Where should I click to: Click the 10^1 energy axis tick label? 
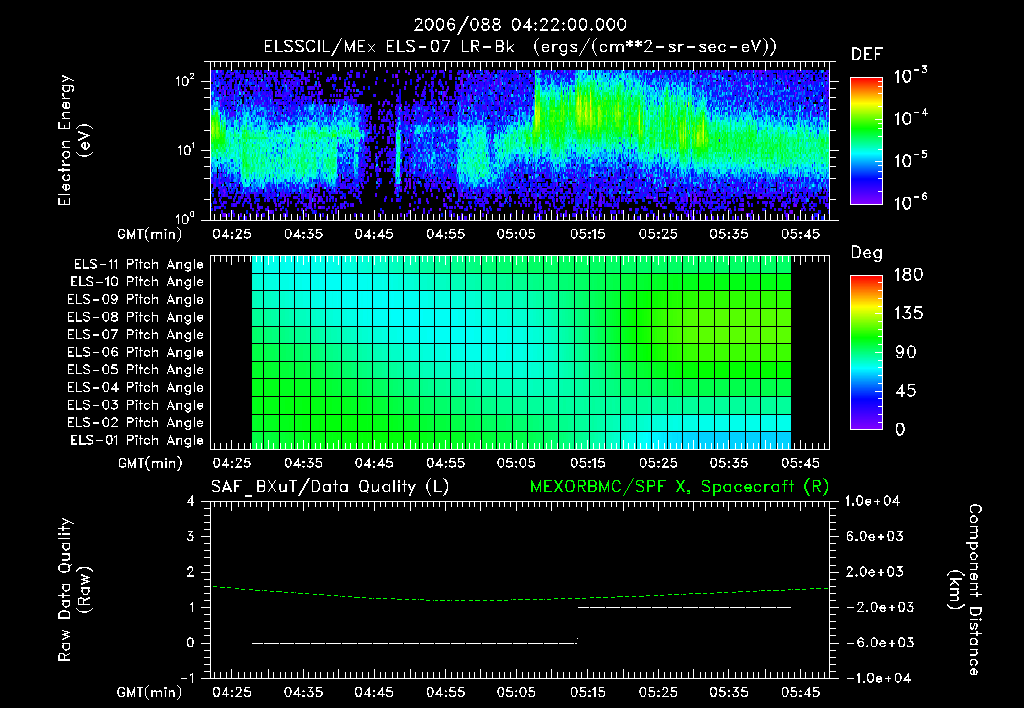185,150
